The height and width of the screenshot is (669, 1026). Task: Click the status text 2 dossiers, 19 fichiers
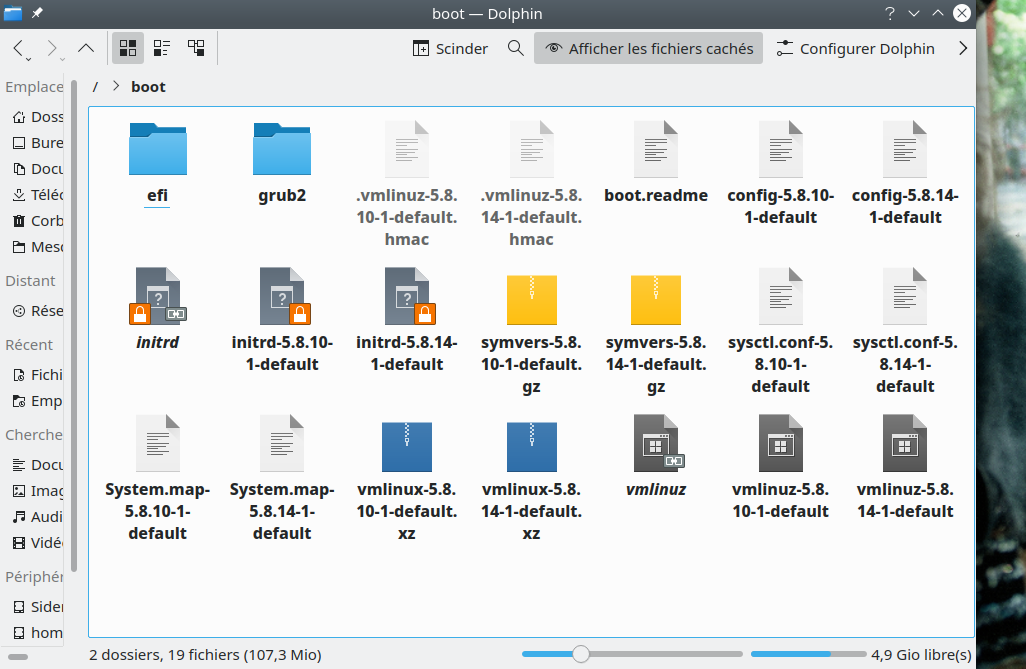(x=205, y=655)
